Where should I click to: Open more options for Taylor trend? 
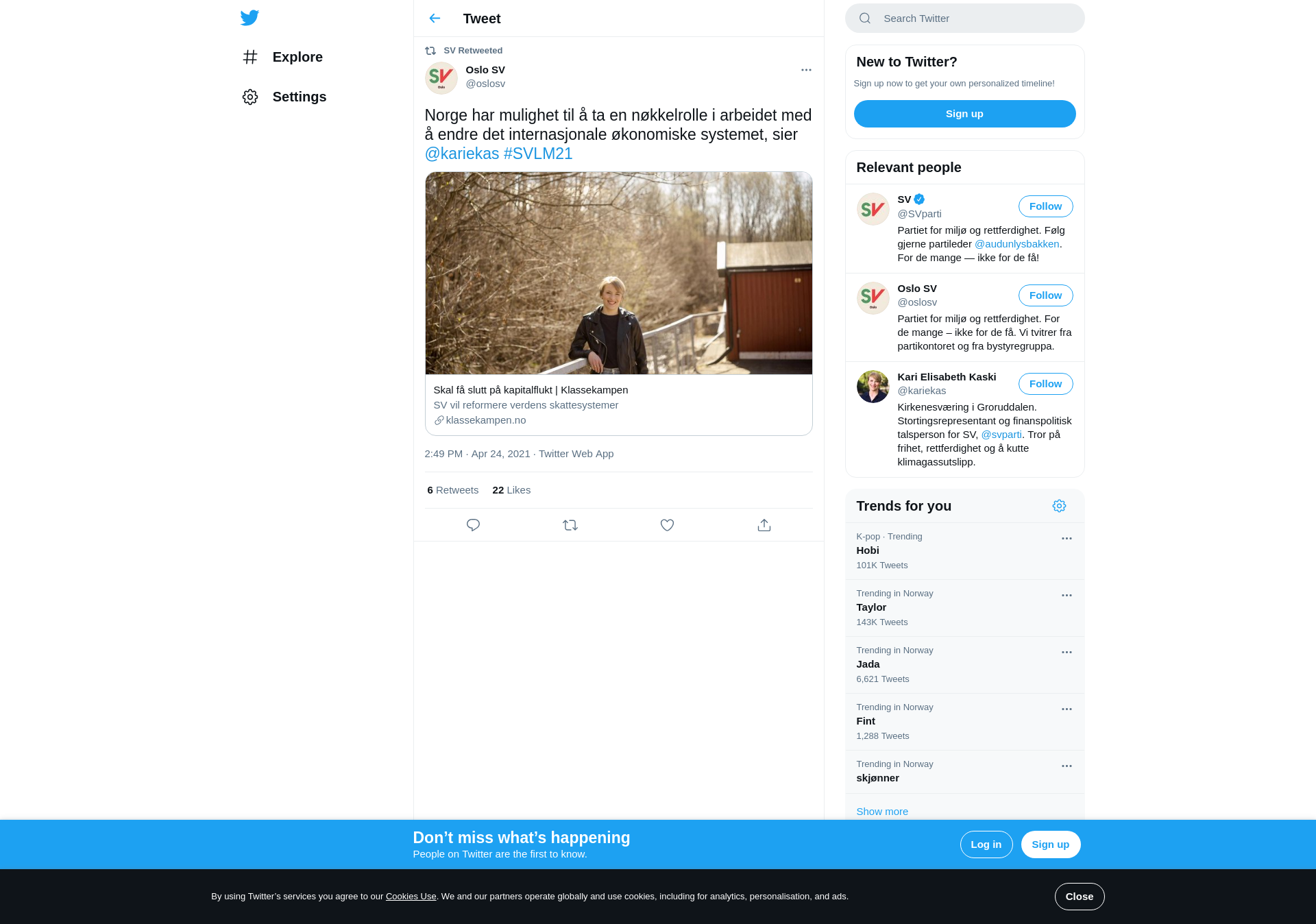[1067, 596]
